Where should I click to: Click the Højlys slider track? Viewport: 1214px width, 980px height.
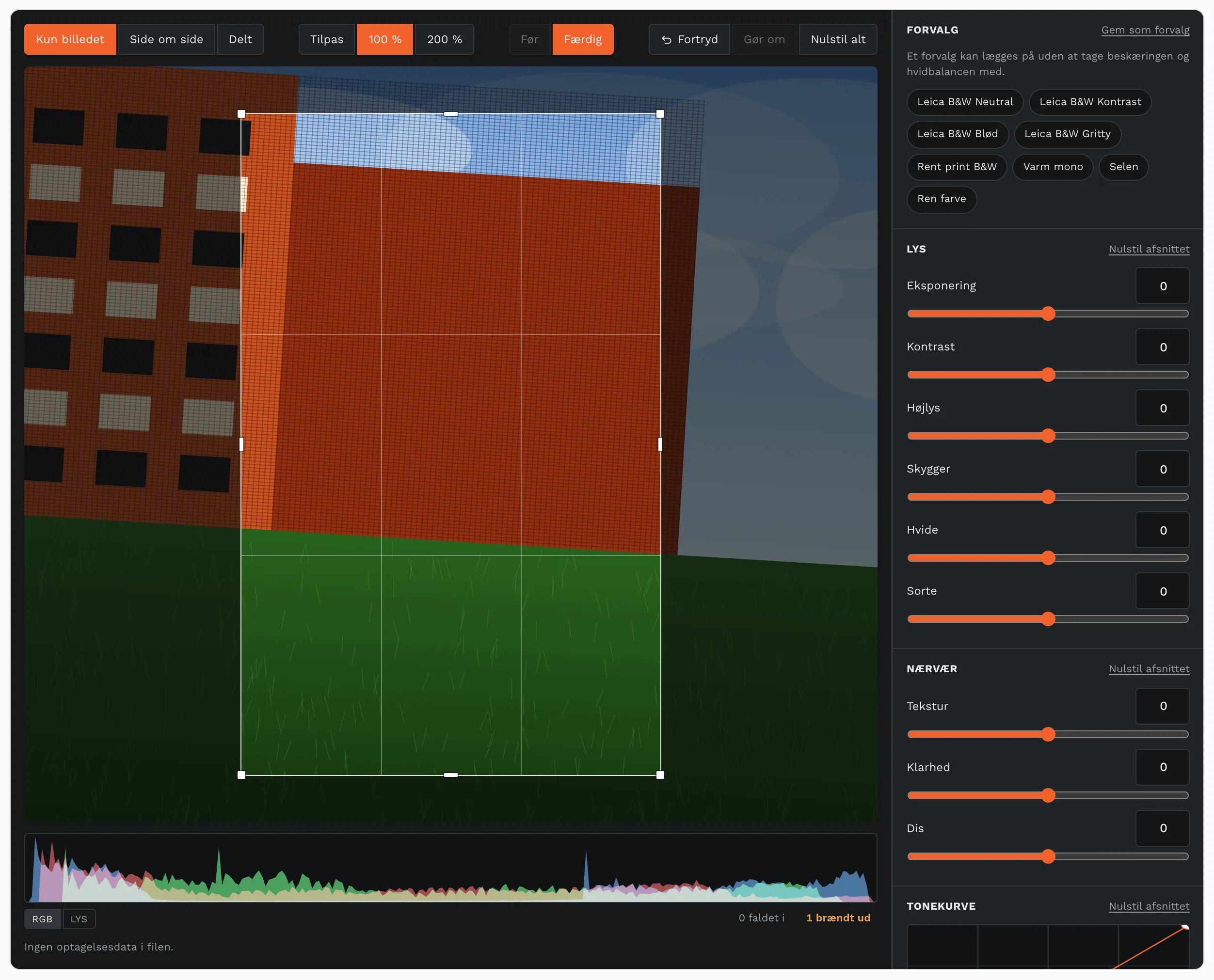click(x=1048, y=436)
